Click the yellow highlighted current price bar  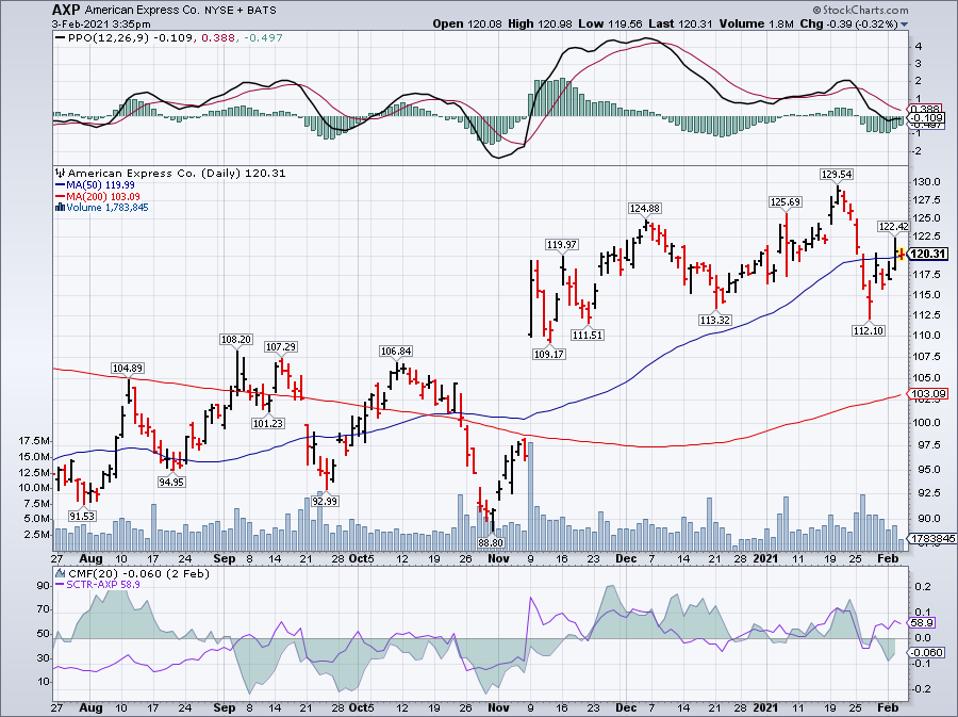[900, 254]
